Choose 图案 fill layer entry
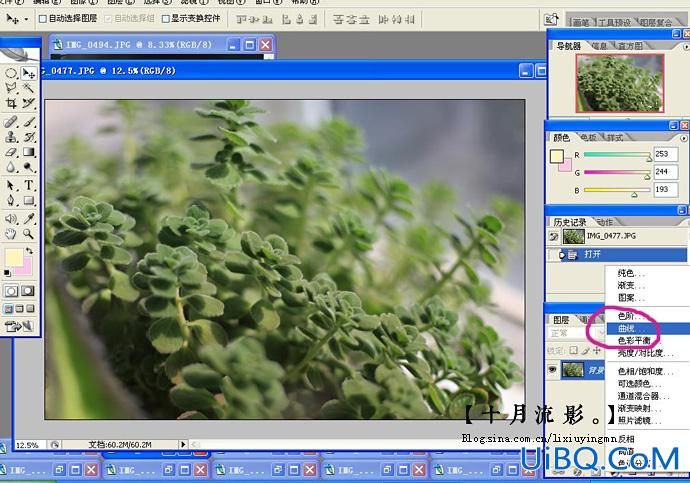Image resolution: width=690 pixels, height=483 pixels. pyautogui.click(x=648, y=298)
